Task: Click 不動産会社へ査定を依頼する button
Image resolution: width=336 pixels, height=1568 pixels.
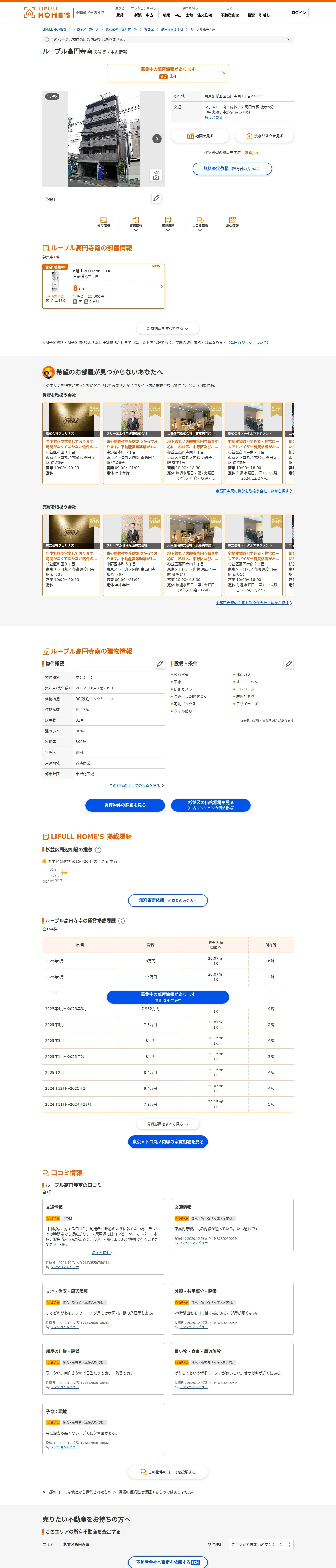Action: (168, 1562)
